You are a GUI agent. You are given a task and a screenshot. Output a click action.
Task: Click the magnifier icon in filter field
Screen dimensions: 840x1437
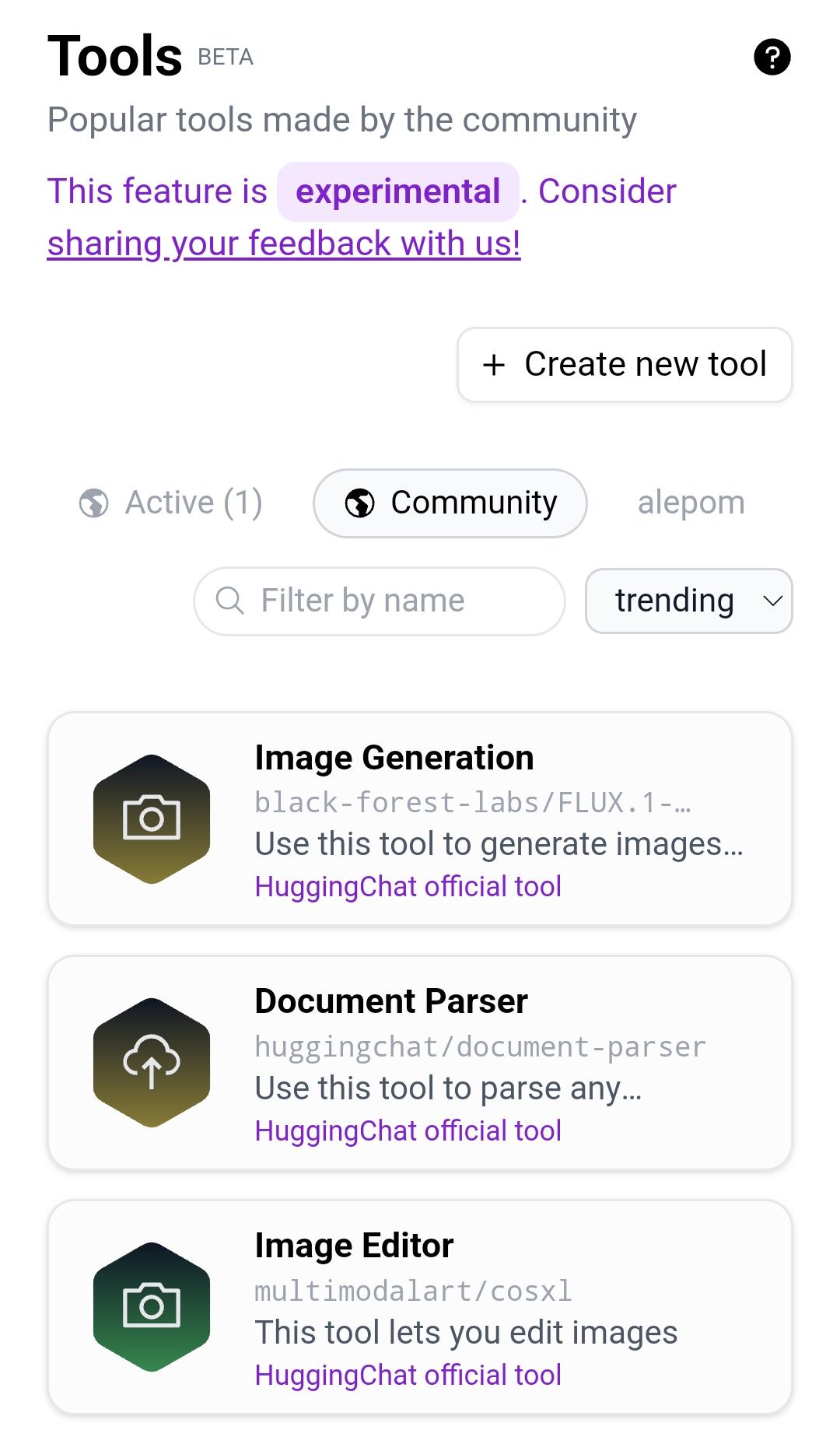(229, 601)
